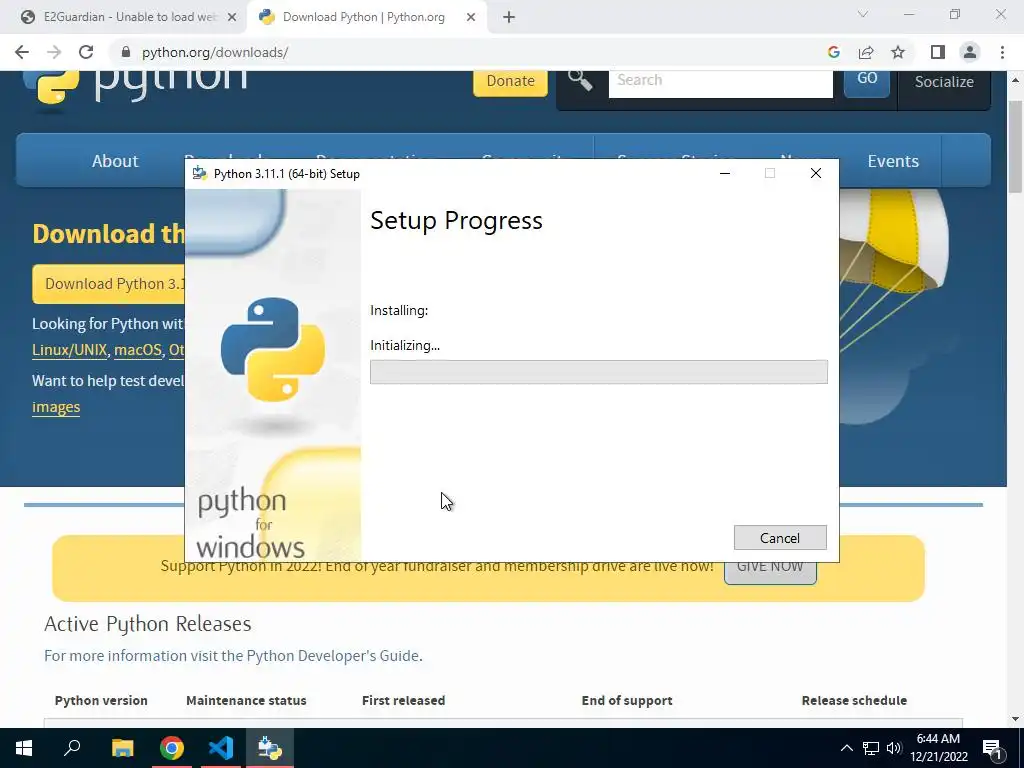Open the Linux/UNIX downloads link
1024x768 pixels.
click(69, 350)
